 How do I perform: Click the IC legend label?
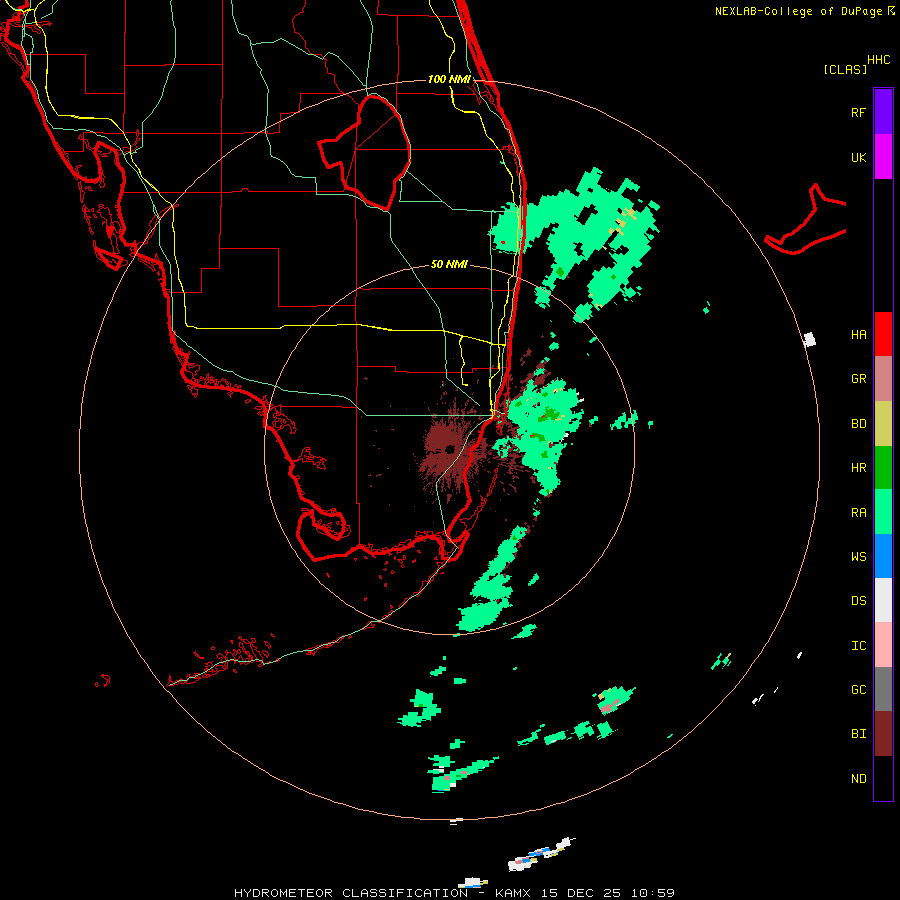[x=858, y=646]
